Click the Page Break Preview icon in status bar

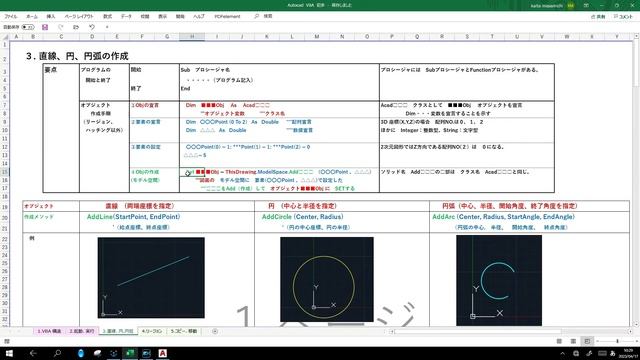[x=587, y=341]
